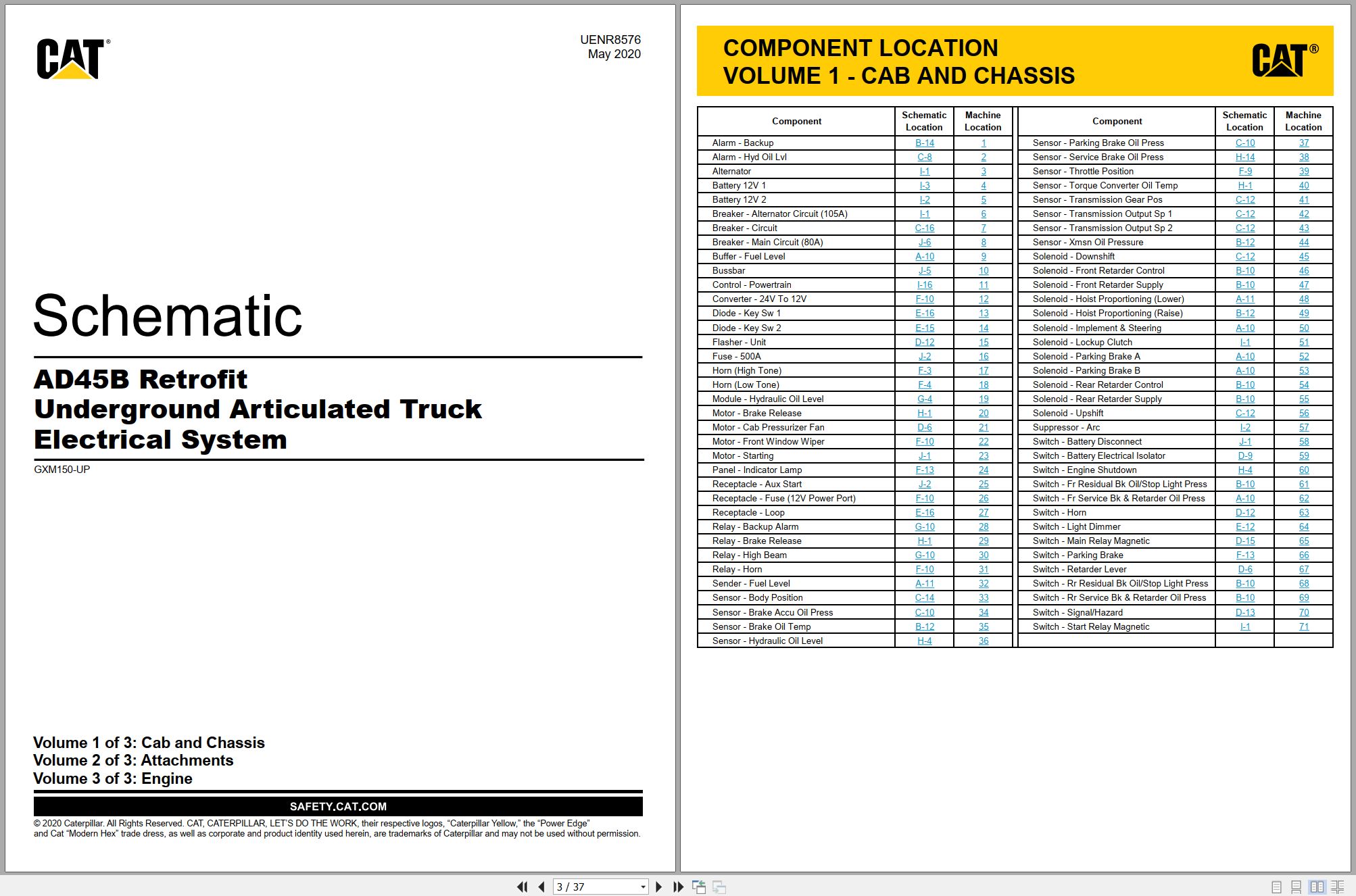Switch to single page view
Viewport: 1356px width, 896px height.
point(1276,887)
